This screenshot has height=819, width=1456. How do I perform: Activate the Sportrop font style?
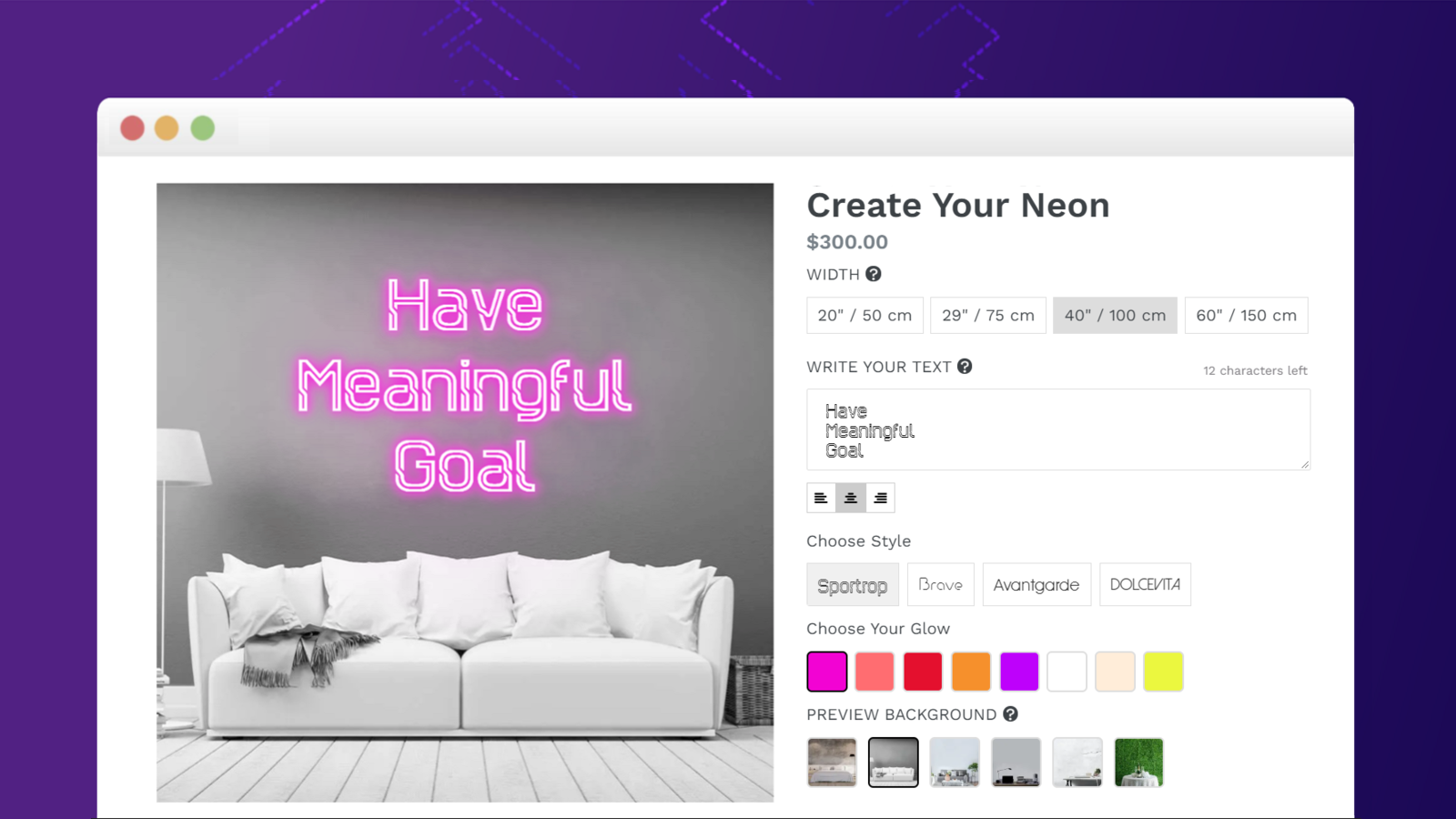tap(853, 584)
